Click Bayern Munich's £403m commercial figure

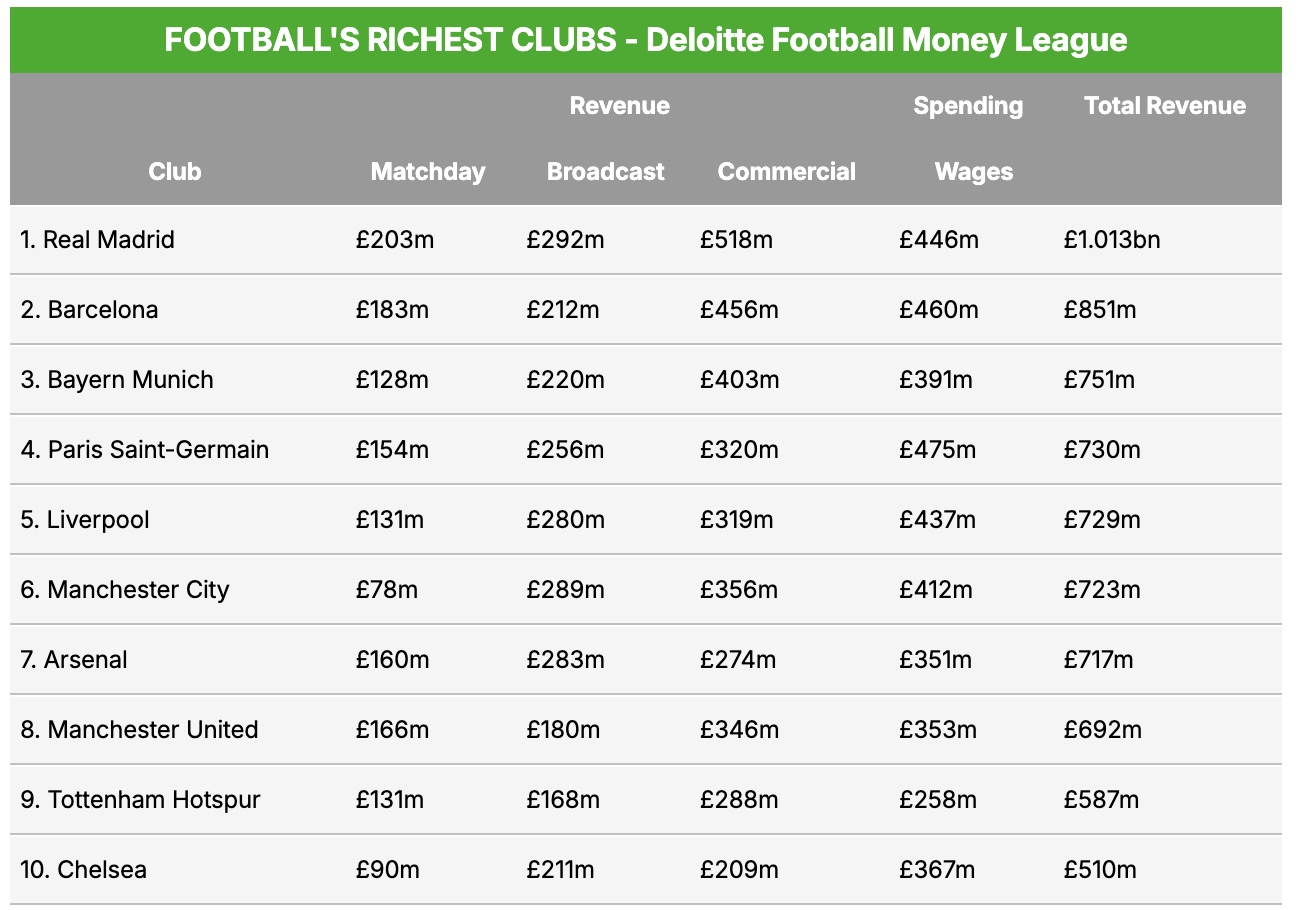click(x=738, y=380)
